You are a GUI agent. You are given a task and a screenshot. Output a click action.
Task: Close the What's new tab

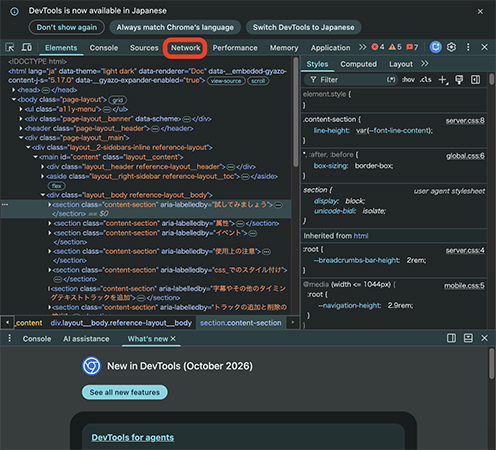click(173, 338)
